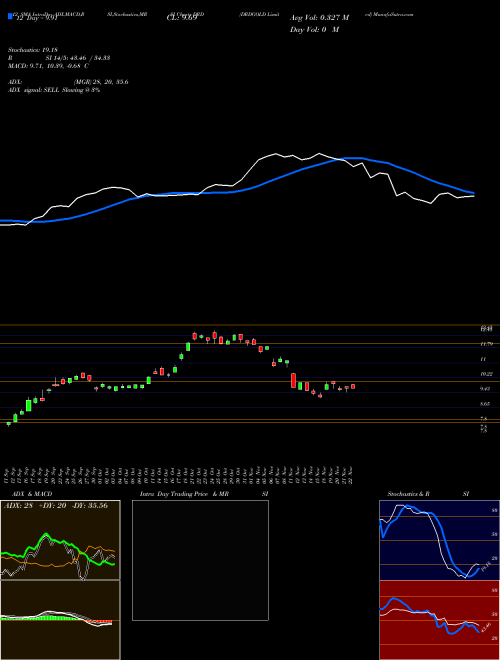The width and height of the screenshot is (500, 660).
Task: Click the large red candlestick dropping below 10.22
Action: [293, 380]
